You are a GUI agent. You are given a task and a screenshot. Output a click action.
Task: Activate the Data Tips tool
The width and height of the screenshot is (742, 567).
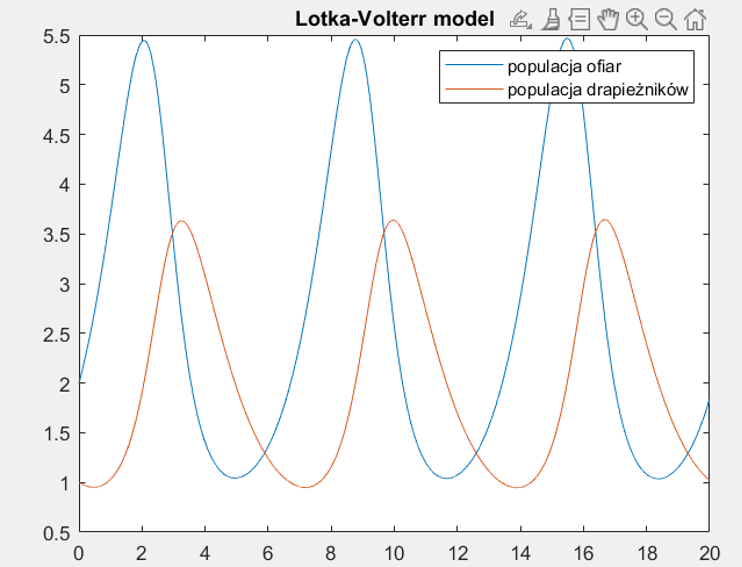[579, 18]
